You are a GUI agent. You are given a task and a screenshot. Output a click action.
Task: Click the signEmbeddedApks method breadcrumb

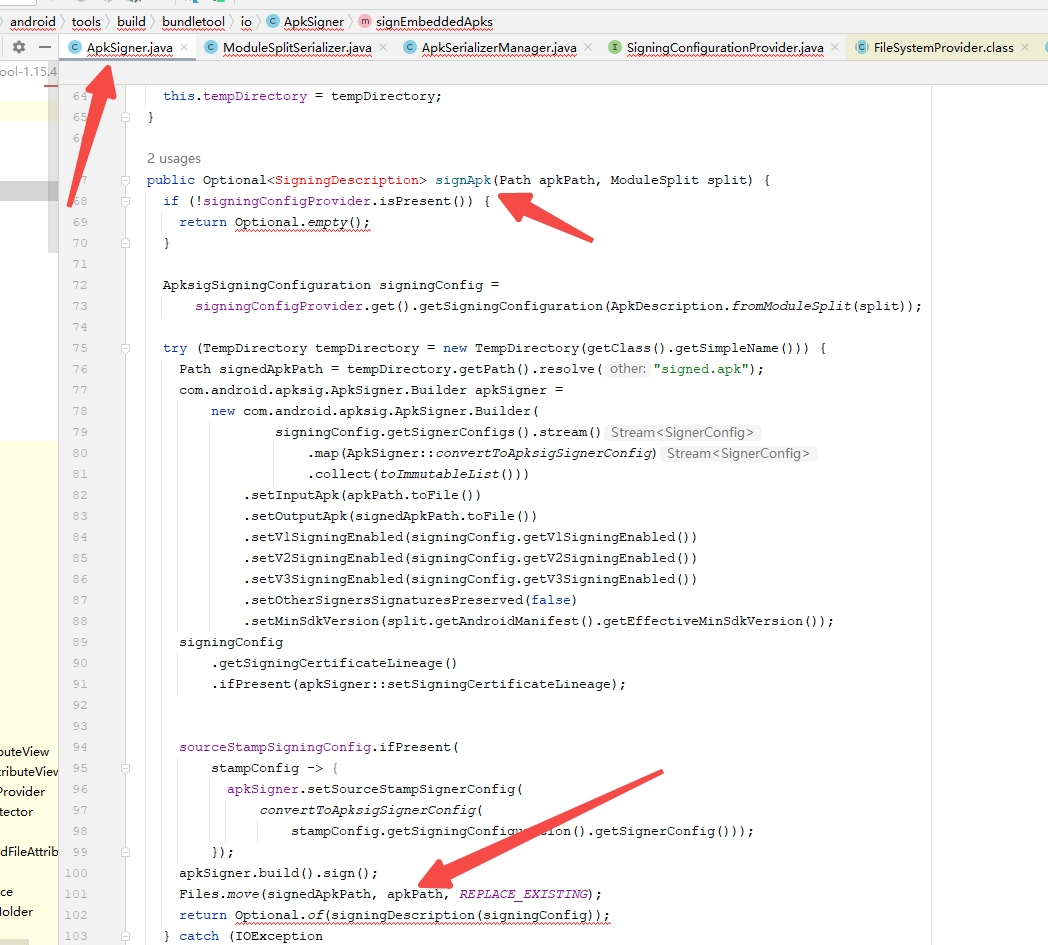[x=426, y=22]
